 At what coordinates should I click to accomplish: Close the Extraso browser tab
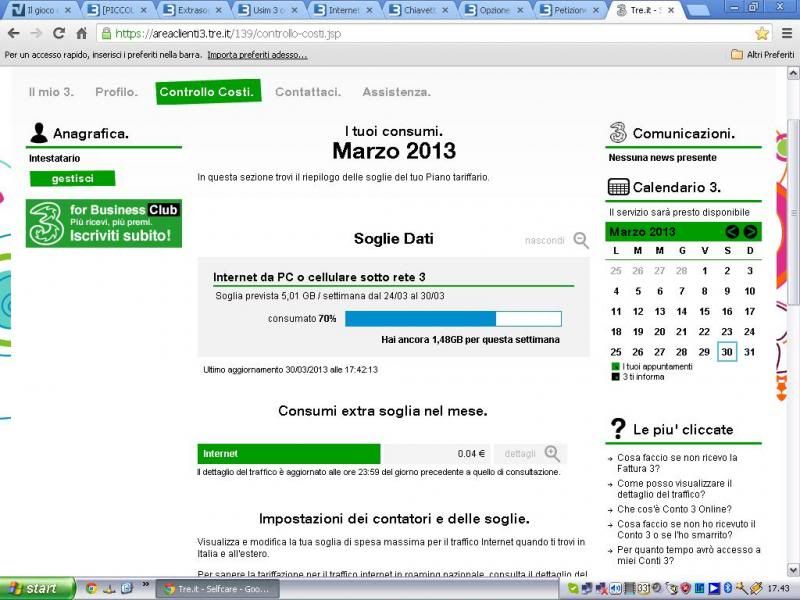tap(219, 10)
